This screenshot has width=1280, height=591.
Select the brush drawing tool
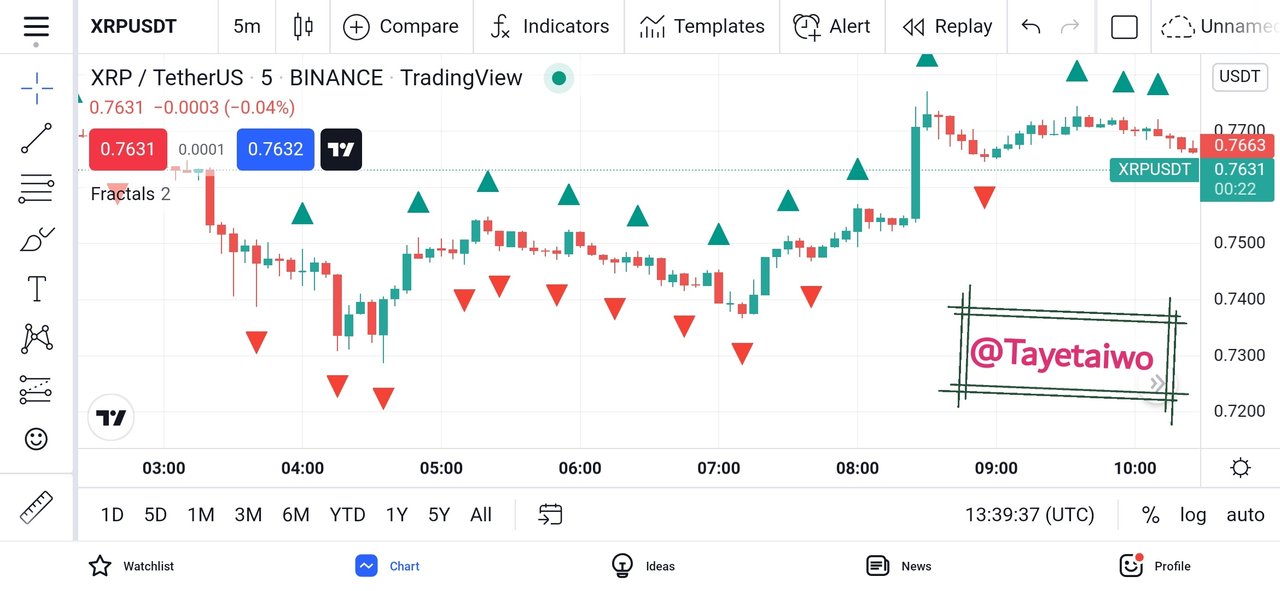(x=37, y=239)
